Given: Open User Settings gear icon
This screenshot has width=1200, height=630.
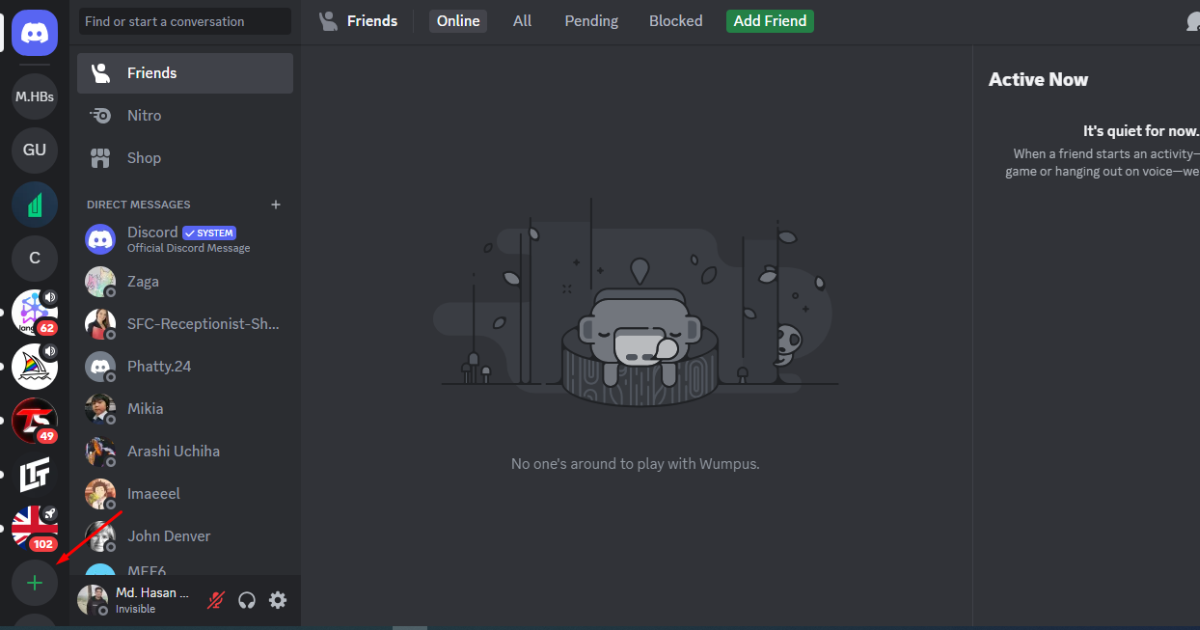Looking at the screenshot, I should click(278, 600).
